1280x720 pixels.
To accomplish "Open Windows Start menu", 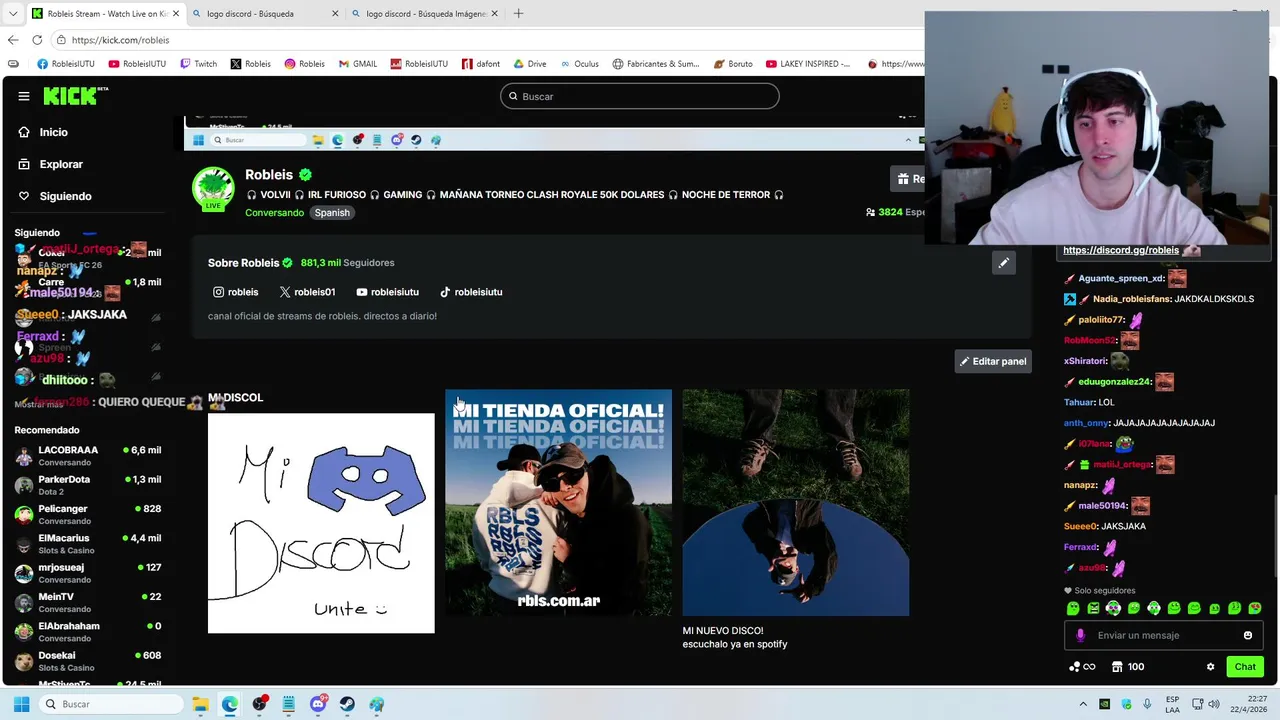I will point(21,704).
